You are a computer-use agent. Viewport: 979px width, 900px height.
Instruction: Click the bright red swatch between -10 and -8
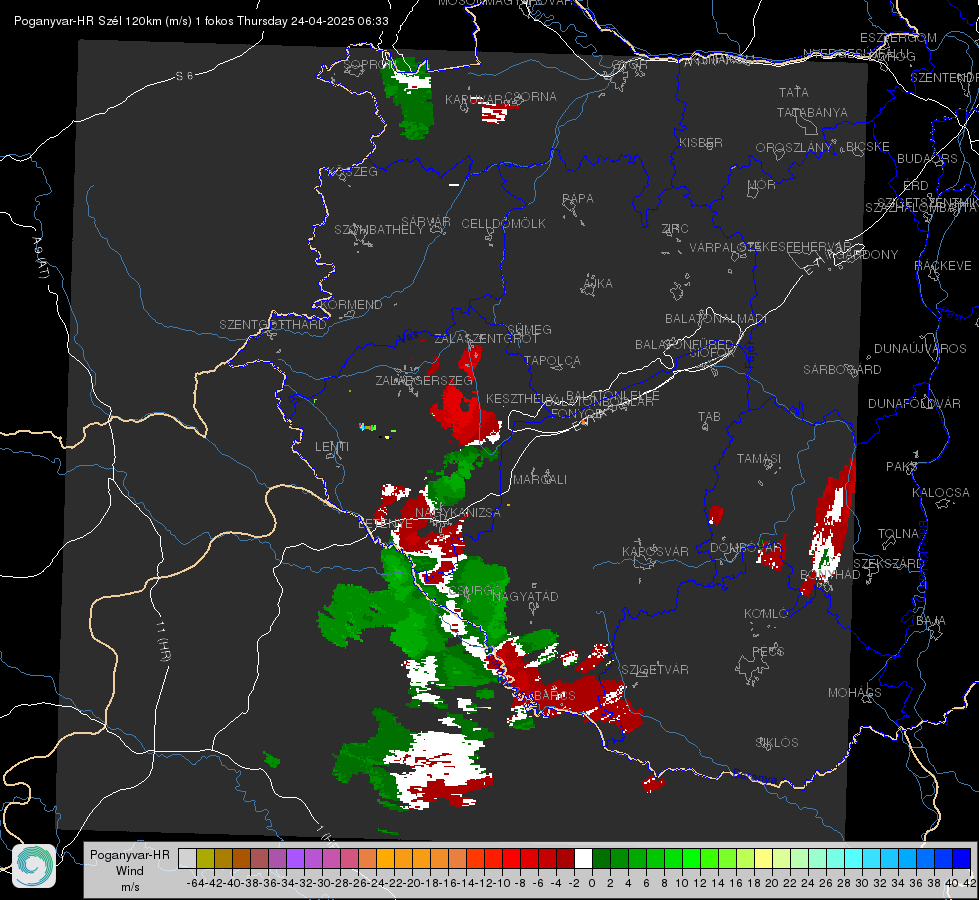[x=511, y=859]
